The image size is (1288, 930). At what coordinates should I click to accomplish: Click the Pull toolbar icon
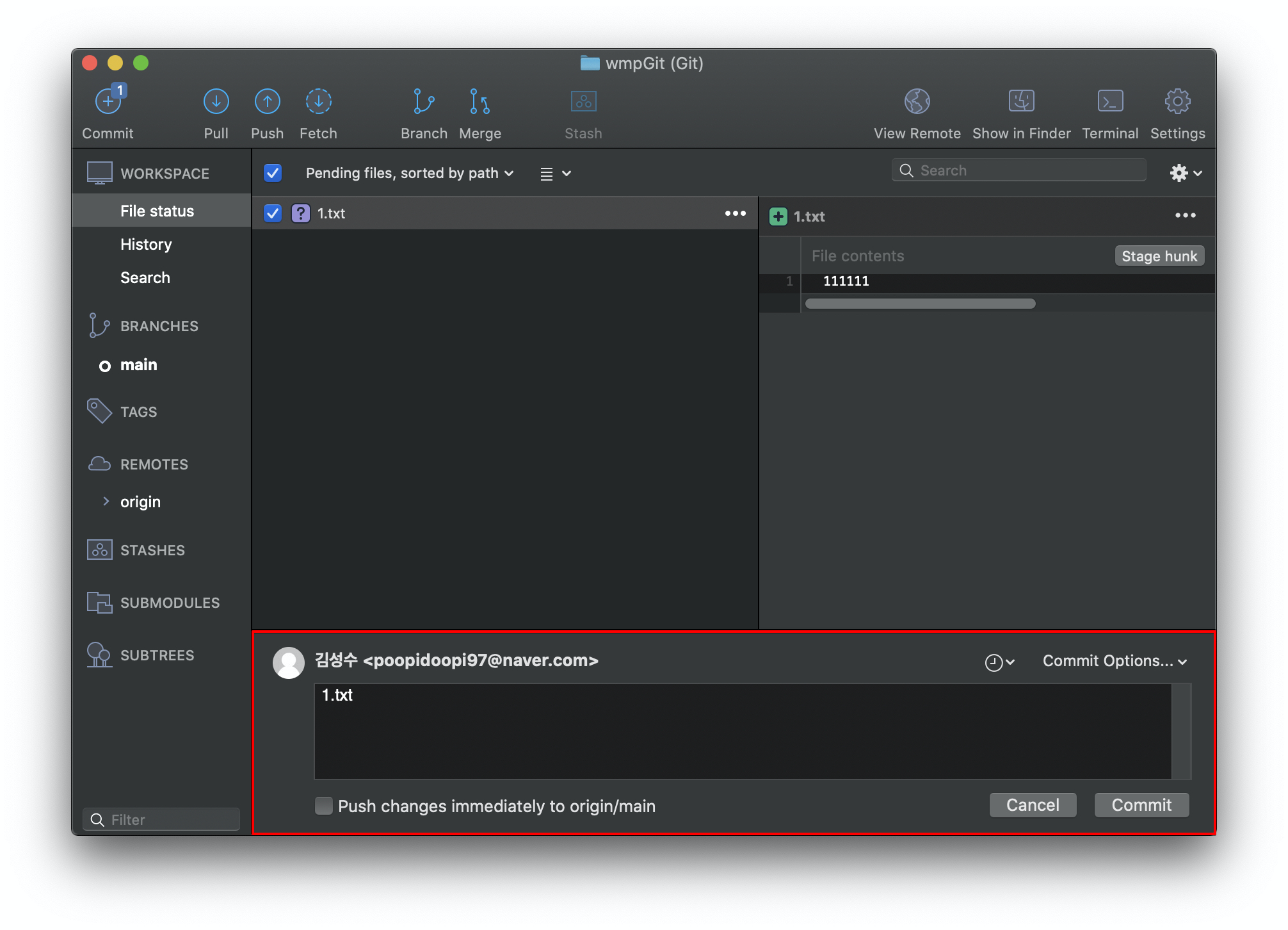coord(216,102)
